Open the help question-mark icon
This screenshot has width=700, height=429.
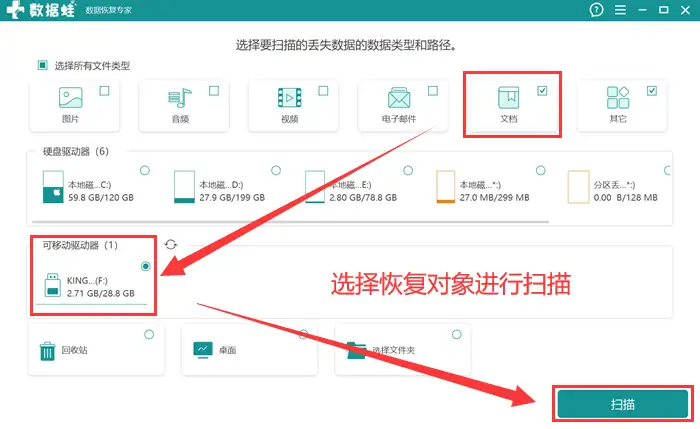point(596,10)
